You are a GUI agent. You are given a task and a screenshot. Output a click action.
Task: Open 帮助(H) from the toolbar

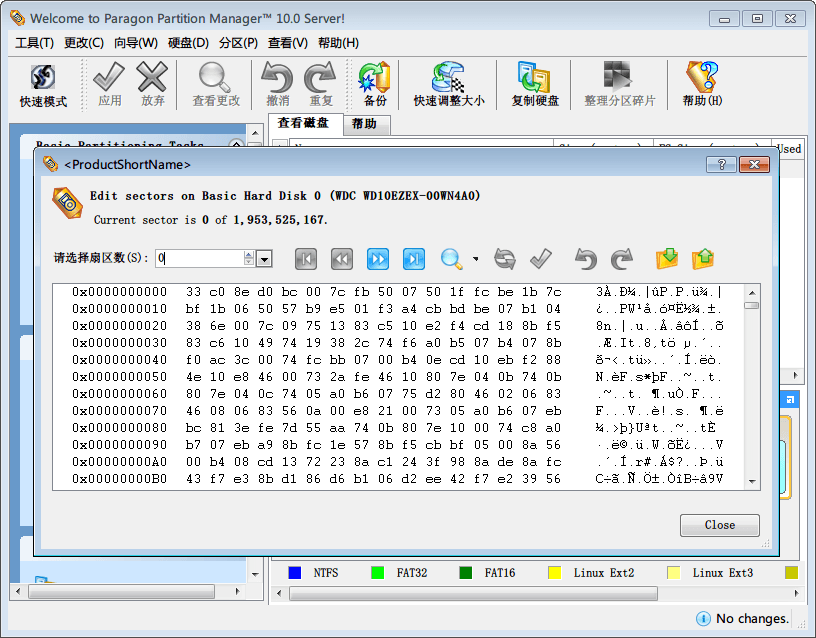pyautogui.click(x=702, y=85)
